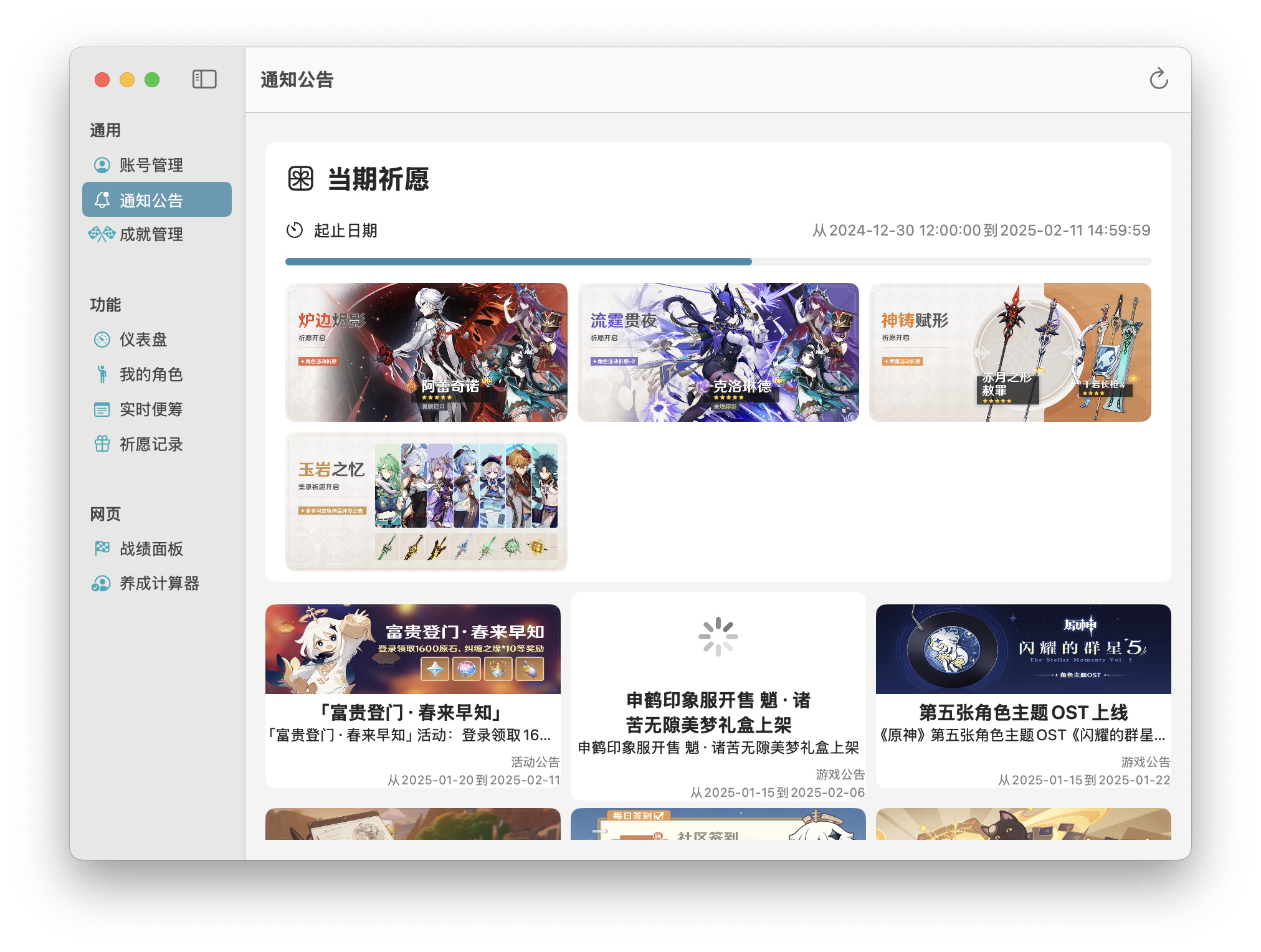Open 第五张角色主题OST上线 announcement
The width and height of the screenshot is (1261, 952).
1023,696
